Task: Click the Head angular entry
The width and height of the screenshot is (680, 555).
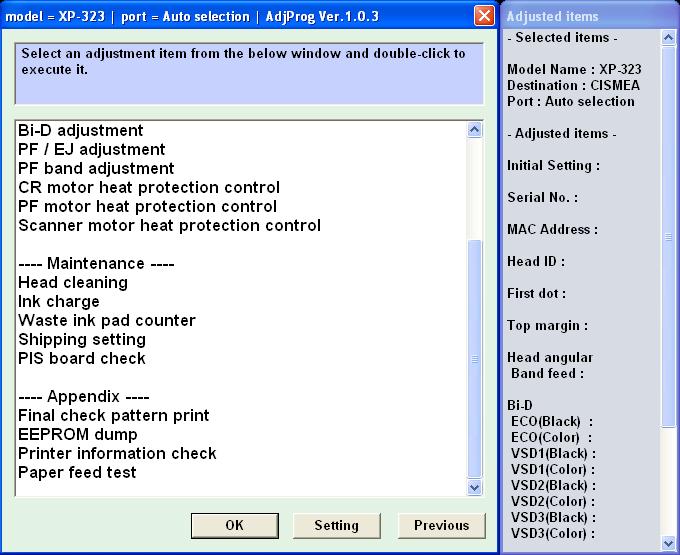Action: click(550, 358)
